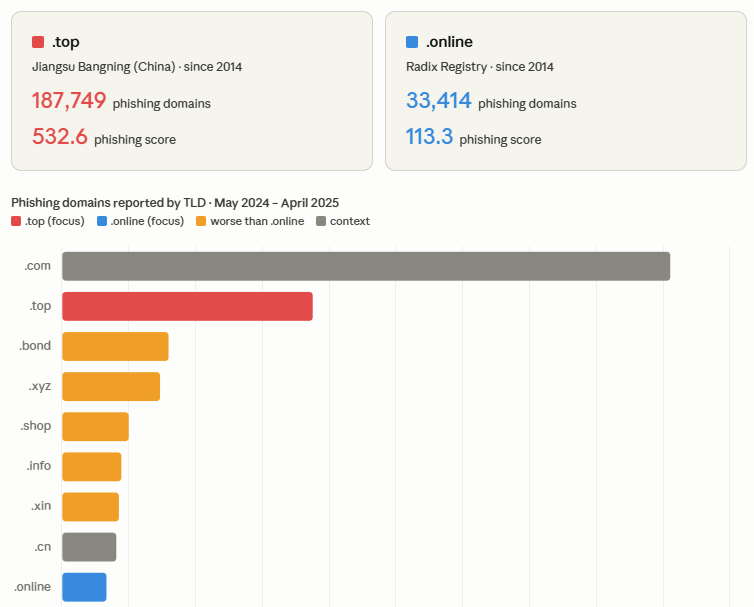Click the .com axis label
Viewport: 754px width, 607px height.
(x=38, y=266)
